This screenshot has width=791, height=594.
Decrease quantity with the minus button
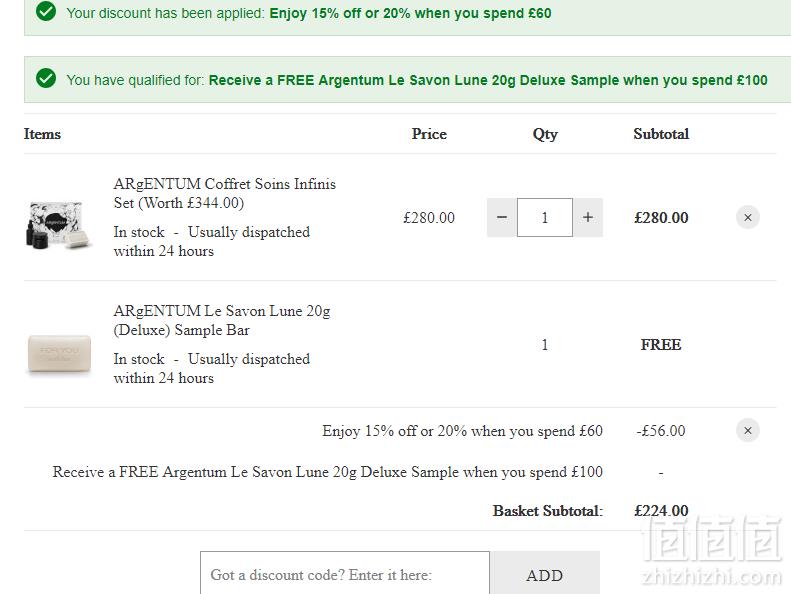tap(501, 218)
